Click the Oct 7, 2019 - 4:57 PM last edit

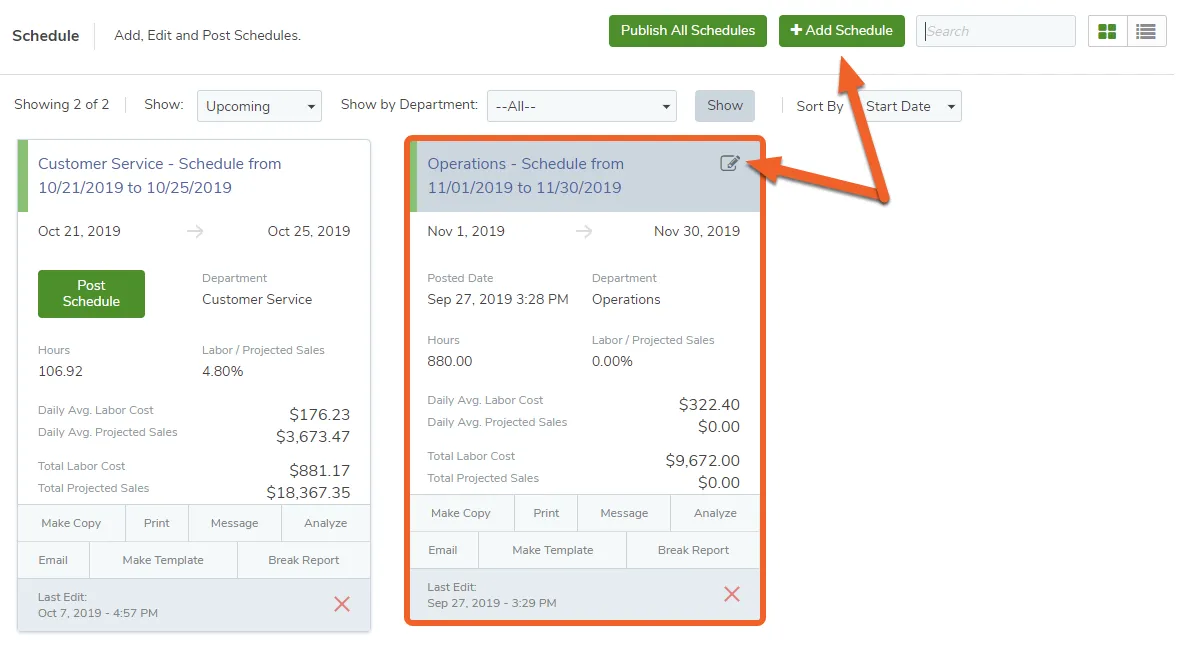[98, 613]
